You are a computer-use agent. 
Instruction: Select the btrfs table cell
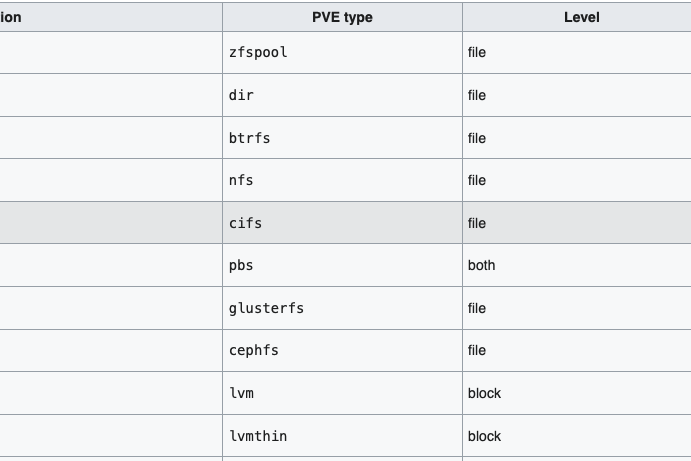coord(249,138)
